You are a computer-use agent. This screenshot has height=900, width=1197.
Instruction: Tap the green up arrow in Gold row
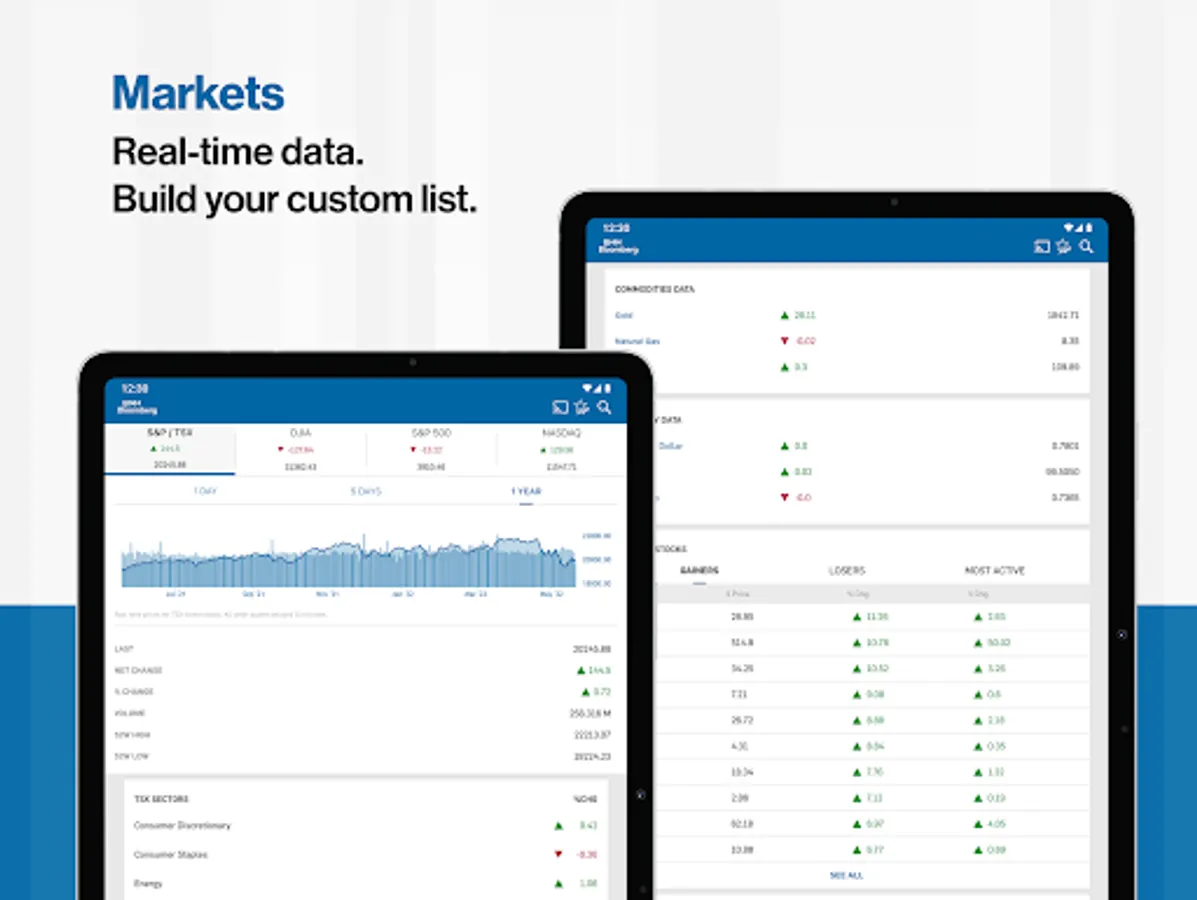point(784,315)
